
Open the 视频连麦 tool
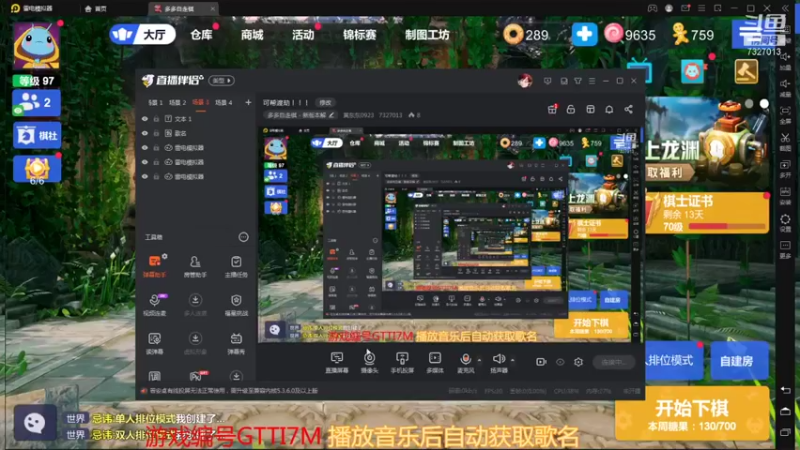pyautogui.click(x=155, y=304)
